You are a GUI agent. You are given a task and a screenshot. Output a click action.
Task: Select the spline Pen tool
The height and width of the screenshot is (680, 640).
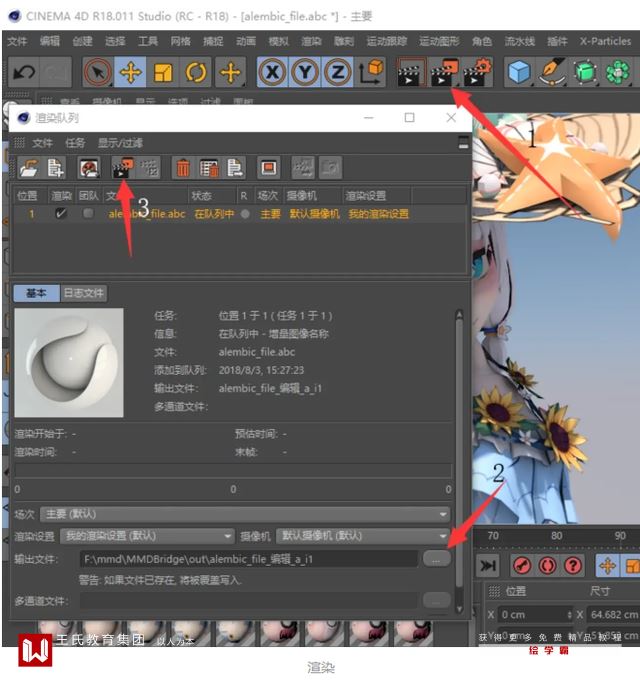(552, 72)
